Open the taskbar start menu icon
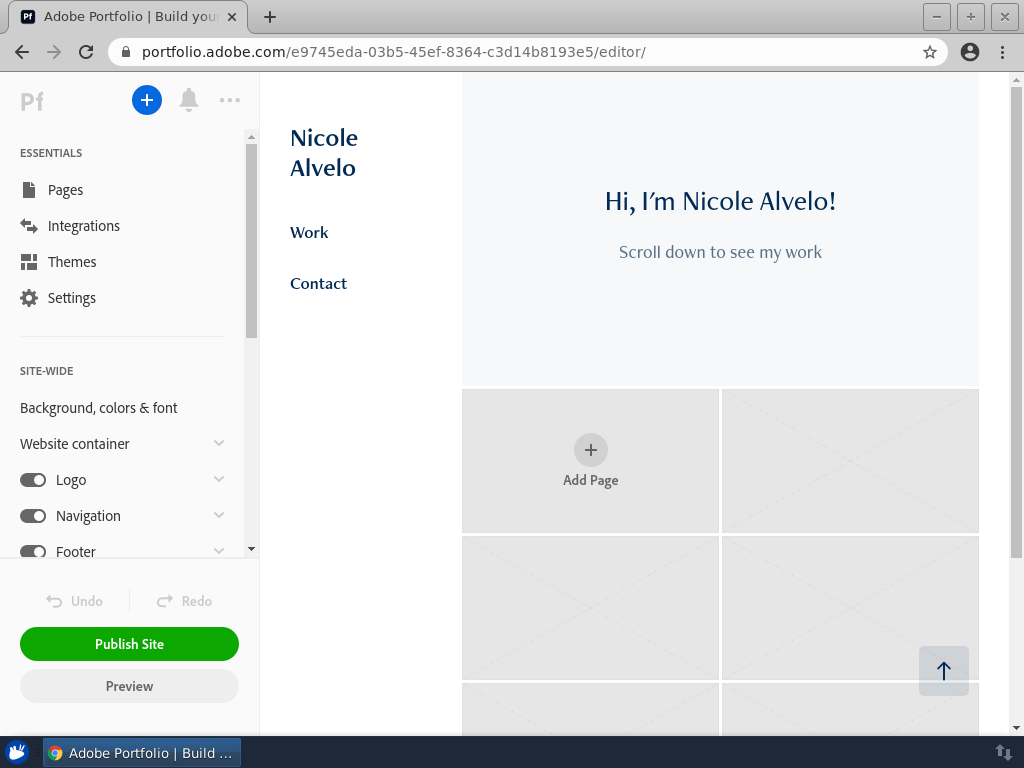Image resolution: width=1024 pixels, height=768 pixels. pyautogui.click(x=18, y=752)
